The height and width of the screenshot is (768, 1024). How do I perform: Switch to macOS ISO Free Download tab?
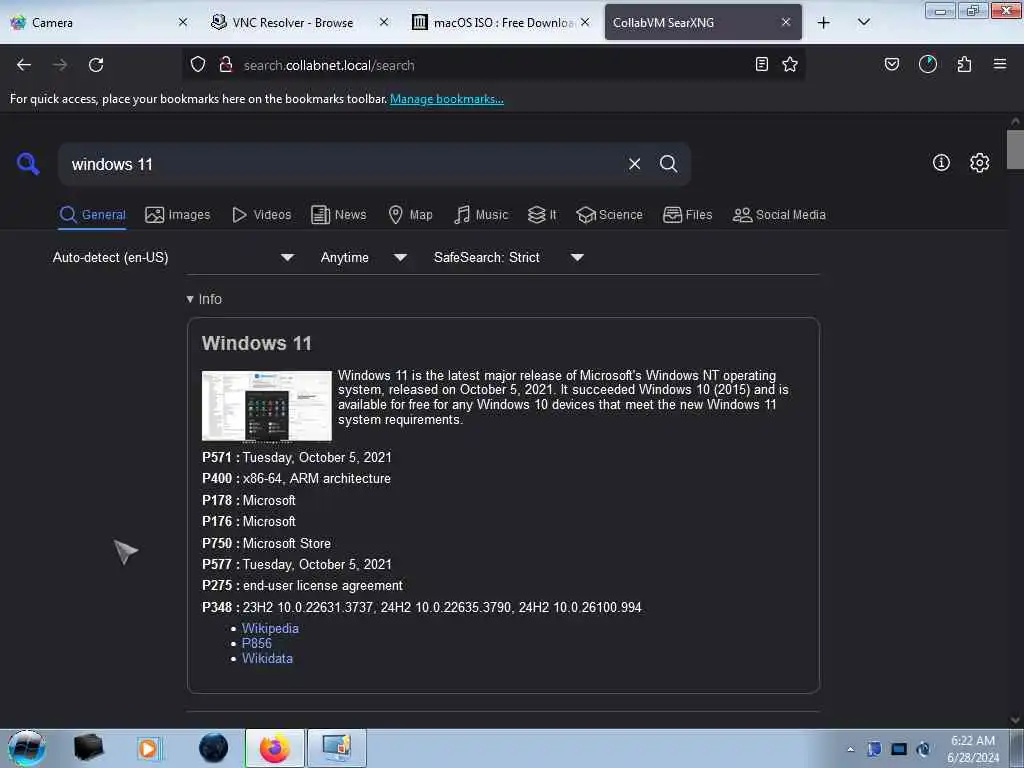[x=502, y=22]
